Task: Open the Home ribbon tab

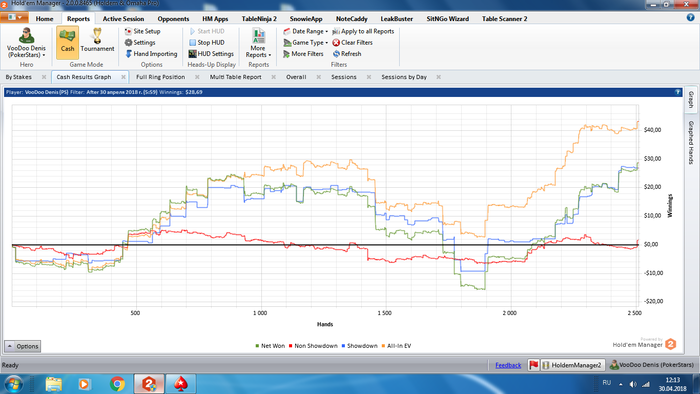Action: pyautogui.click(x=44, y=19)
